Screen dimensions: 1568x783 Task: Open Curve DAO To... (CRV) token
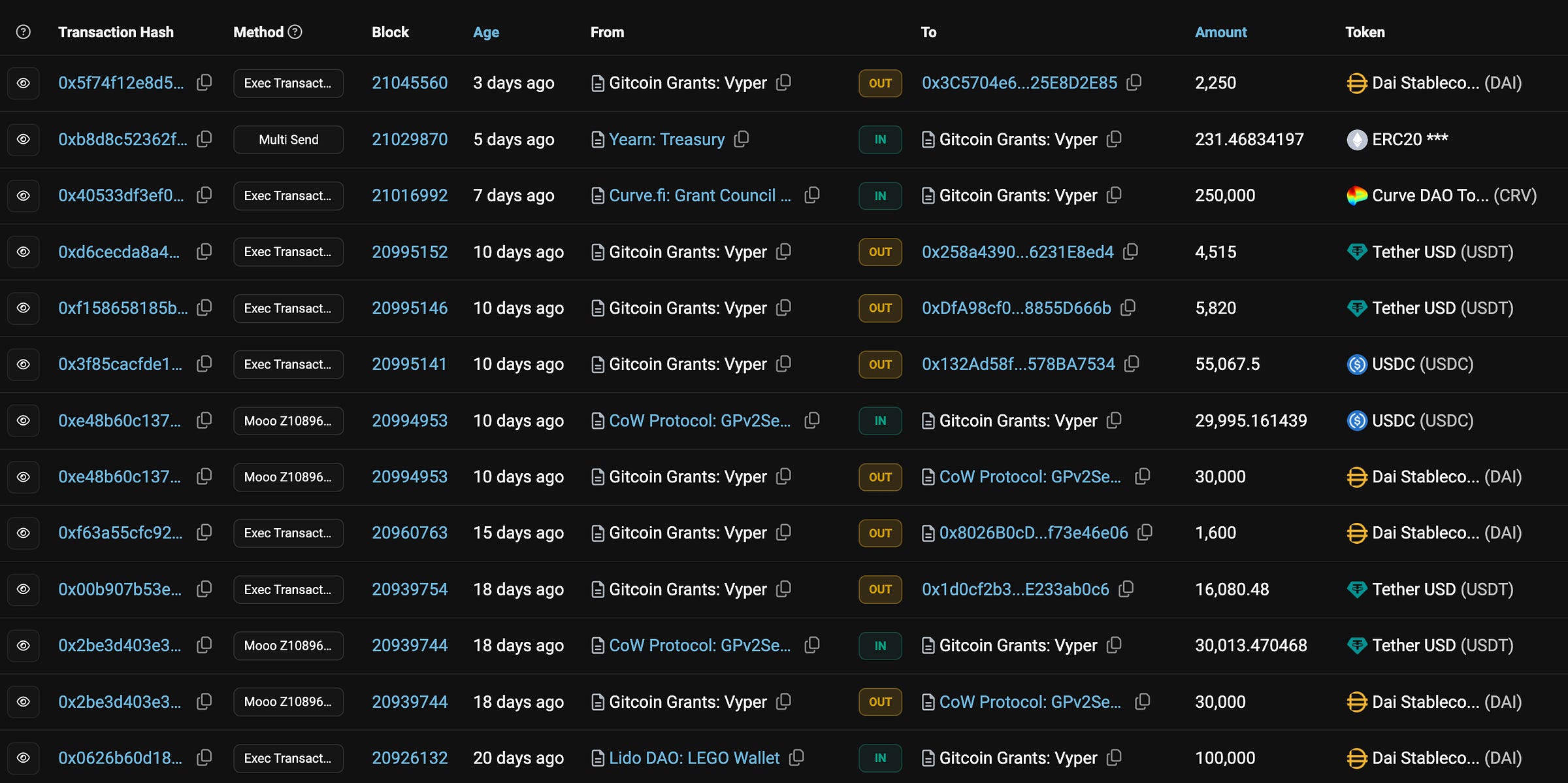pyautogui.click(x=1454, y=195)
